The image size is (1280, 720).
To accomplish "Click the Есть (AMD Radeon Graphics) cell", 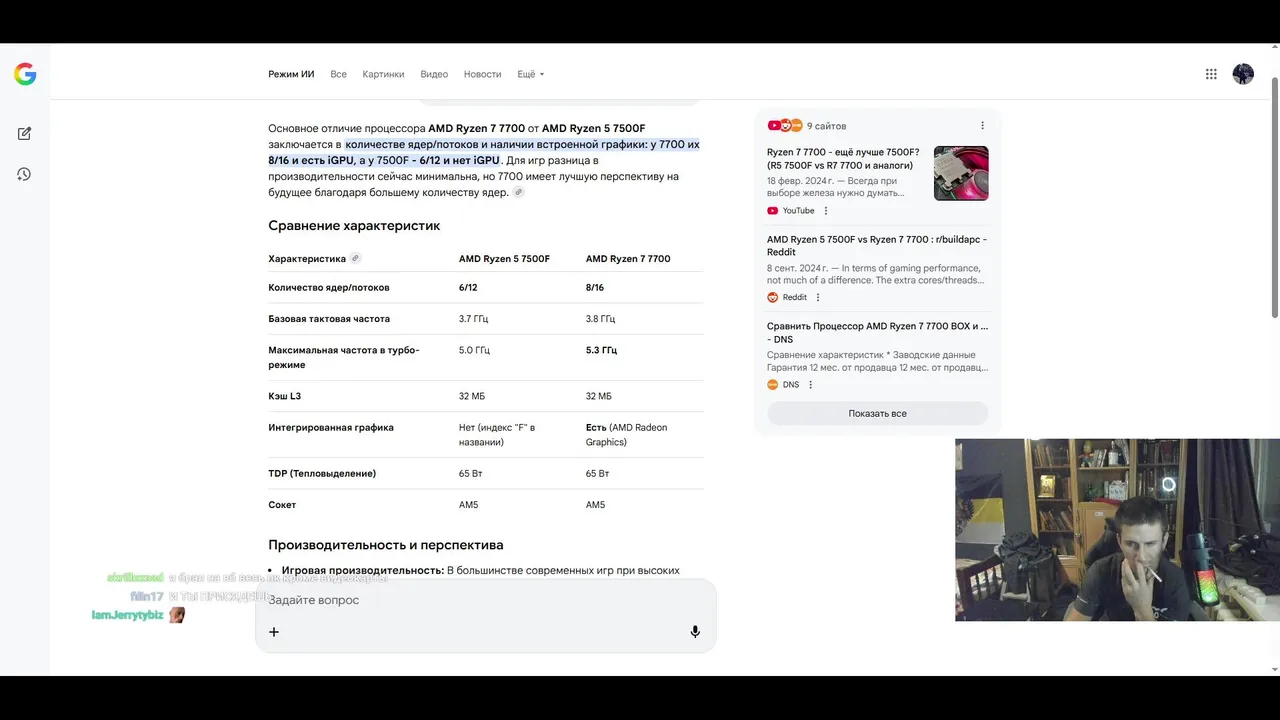I will coord(626,435).
